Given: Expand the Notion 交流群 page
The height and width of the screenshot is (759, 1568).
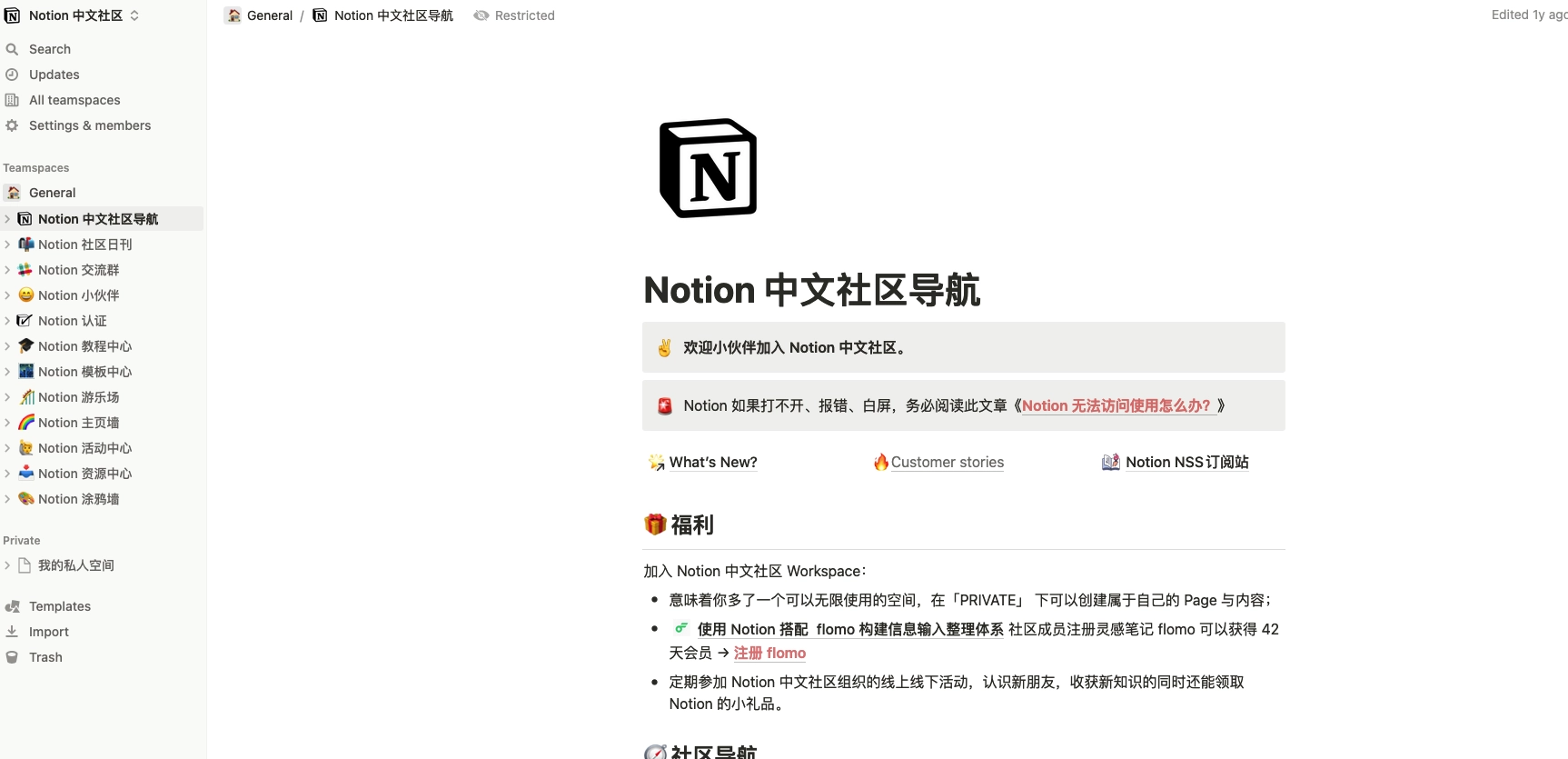Looking at the screenshot, I should pos(7,270).
